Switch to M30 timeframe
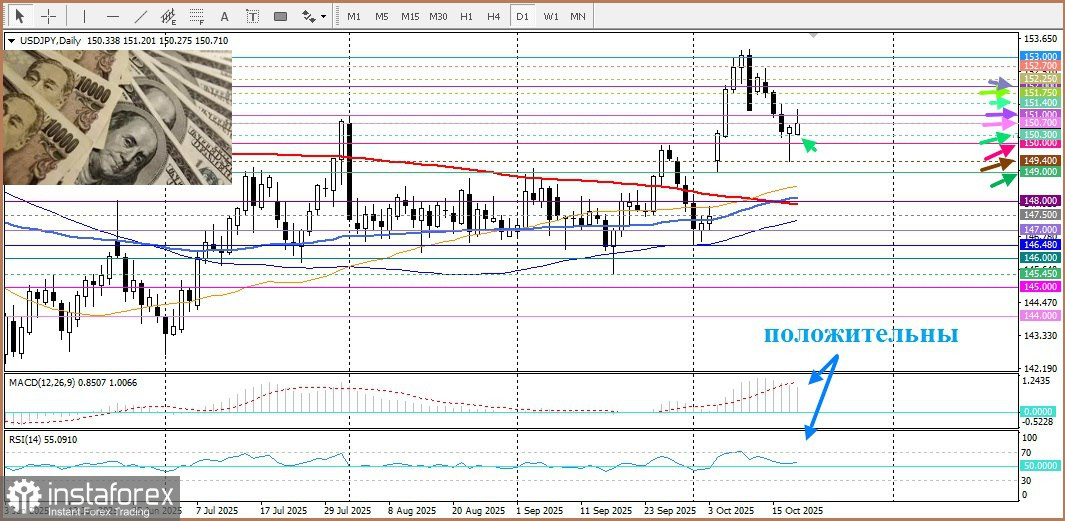This screenshot has height=521, width=1065. coord(438,16)
